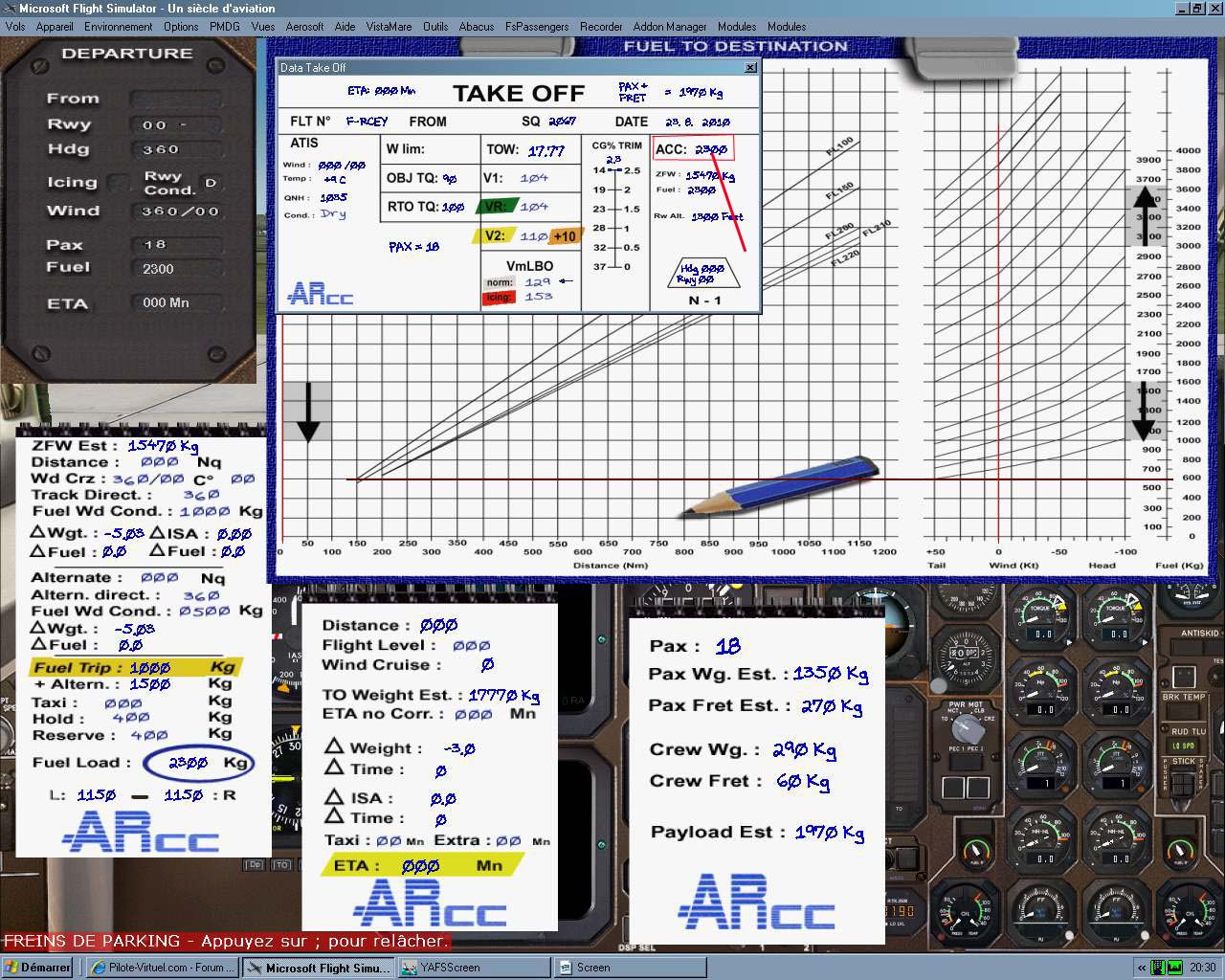Click the From input field
The image size is (1225, 980).
[176, 99]
